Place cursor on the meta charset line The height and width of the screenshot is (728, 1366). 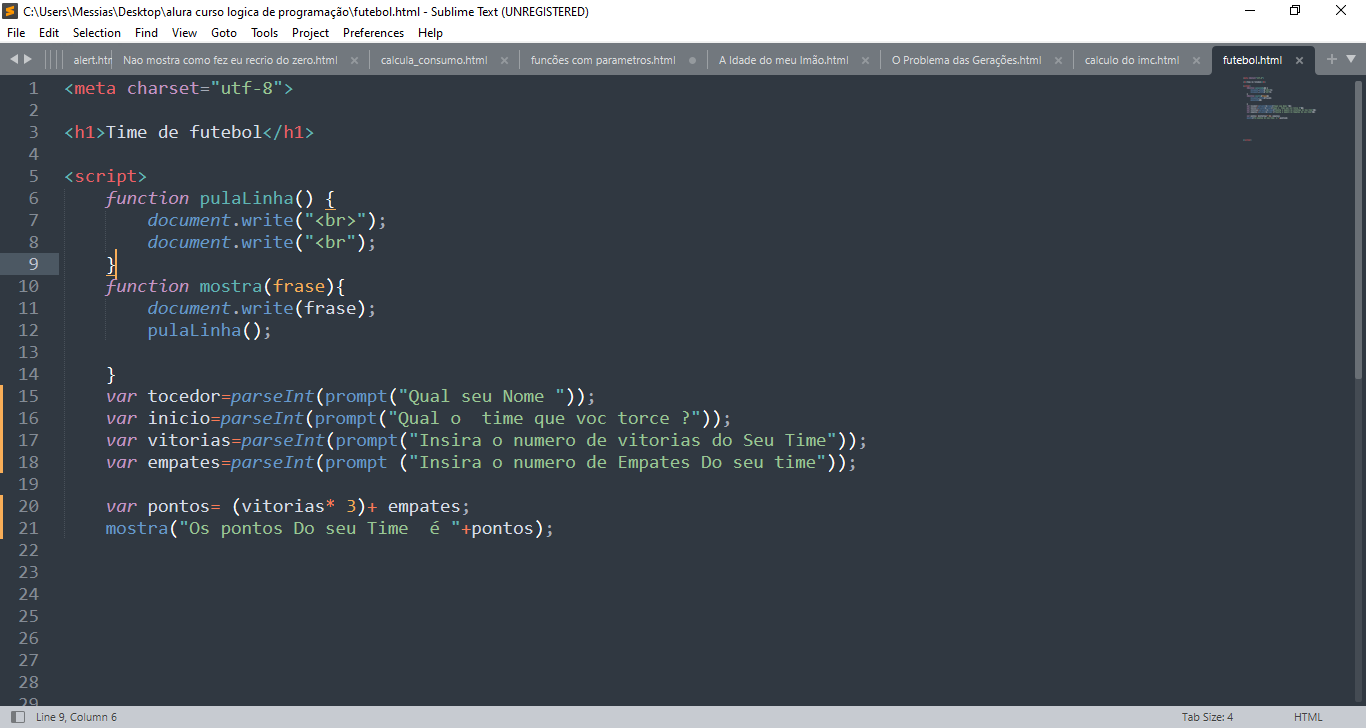179,88
